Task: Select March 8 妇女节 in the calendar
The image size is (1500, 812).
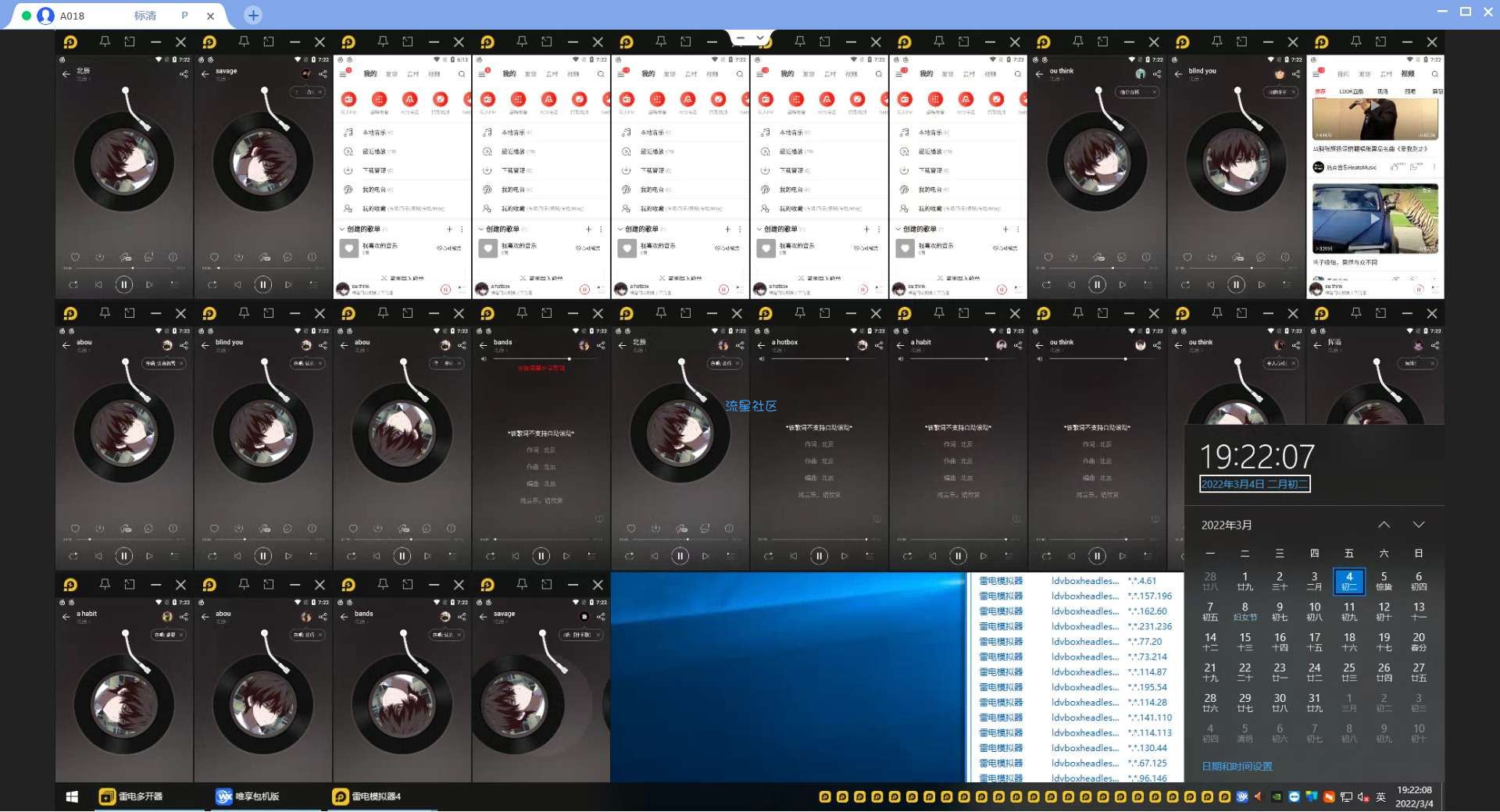Action: click(x=1245, y=611)
